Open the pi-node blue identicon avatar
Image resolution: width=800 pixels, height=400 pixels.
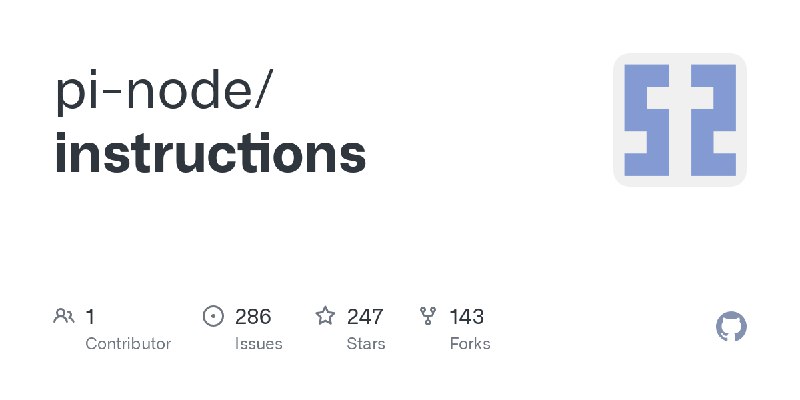tap(680, 120)
